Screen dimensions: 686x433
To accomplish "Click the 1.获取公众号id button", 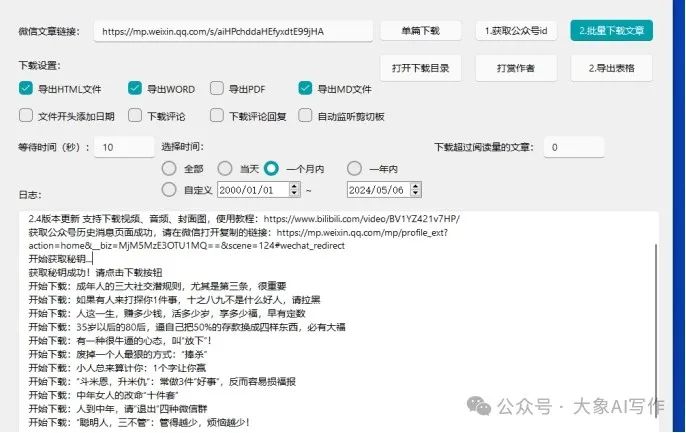I will (516, 31).
